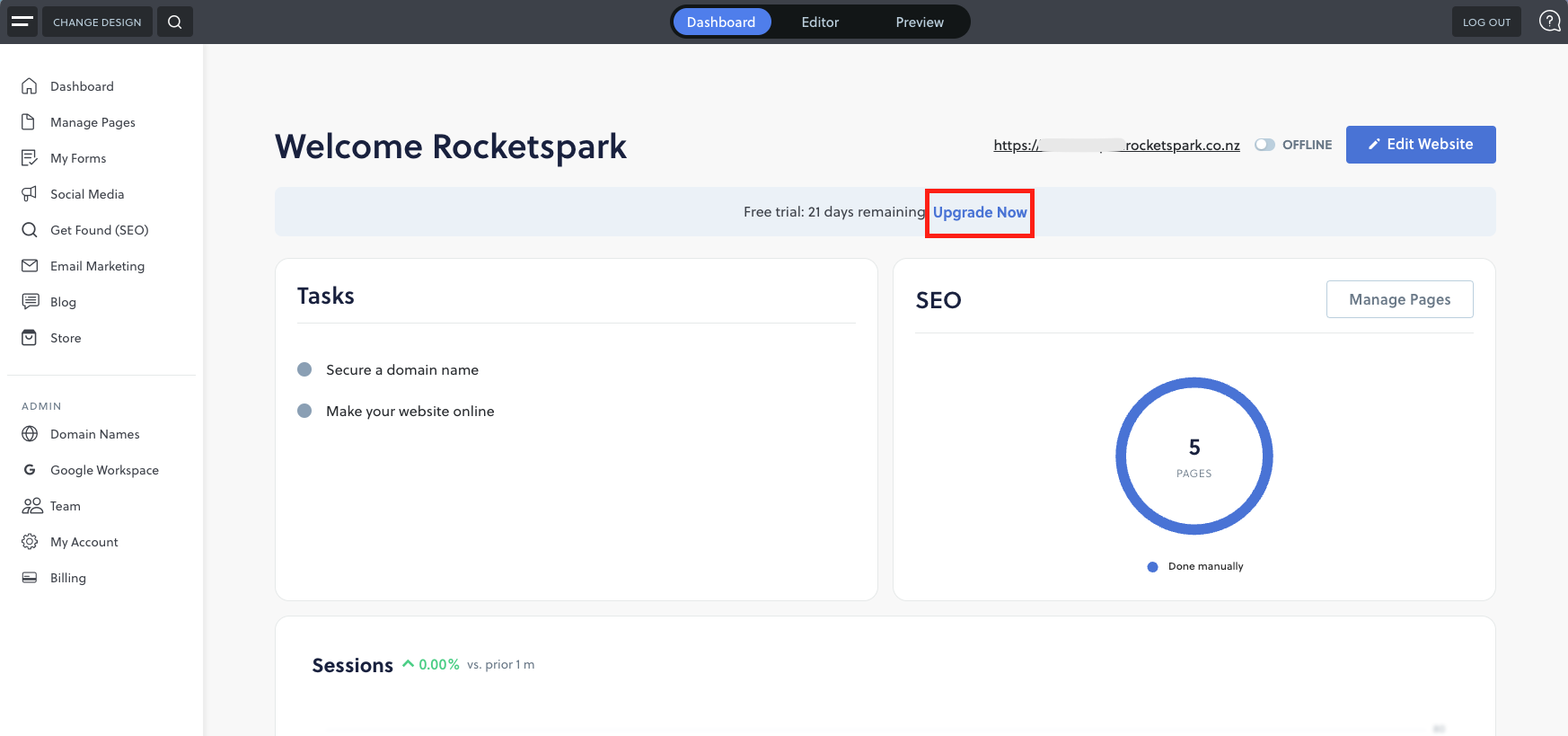The width and height of the screenshot is (1568, 736).
Task: Click the green up-arrow beside Sessions
Action: pyautogui.click(x=409, y=663)
